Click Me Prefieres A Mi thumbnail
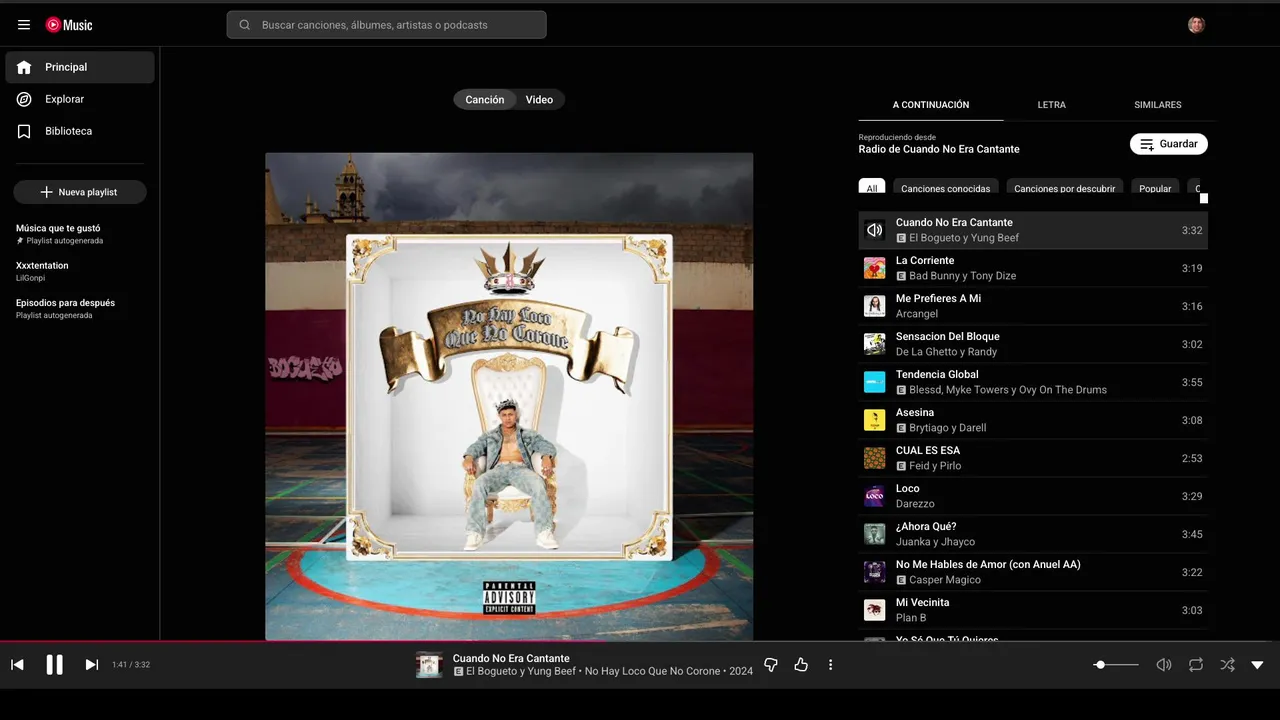This screenshot has height=720, width=1280. click(875, 306)
